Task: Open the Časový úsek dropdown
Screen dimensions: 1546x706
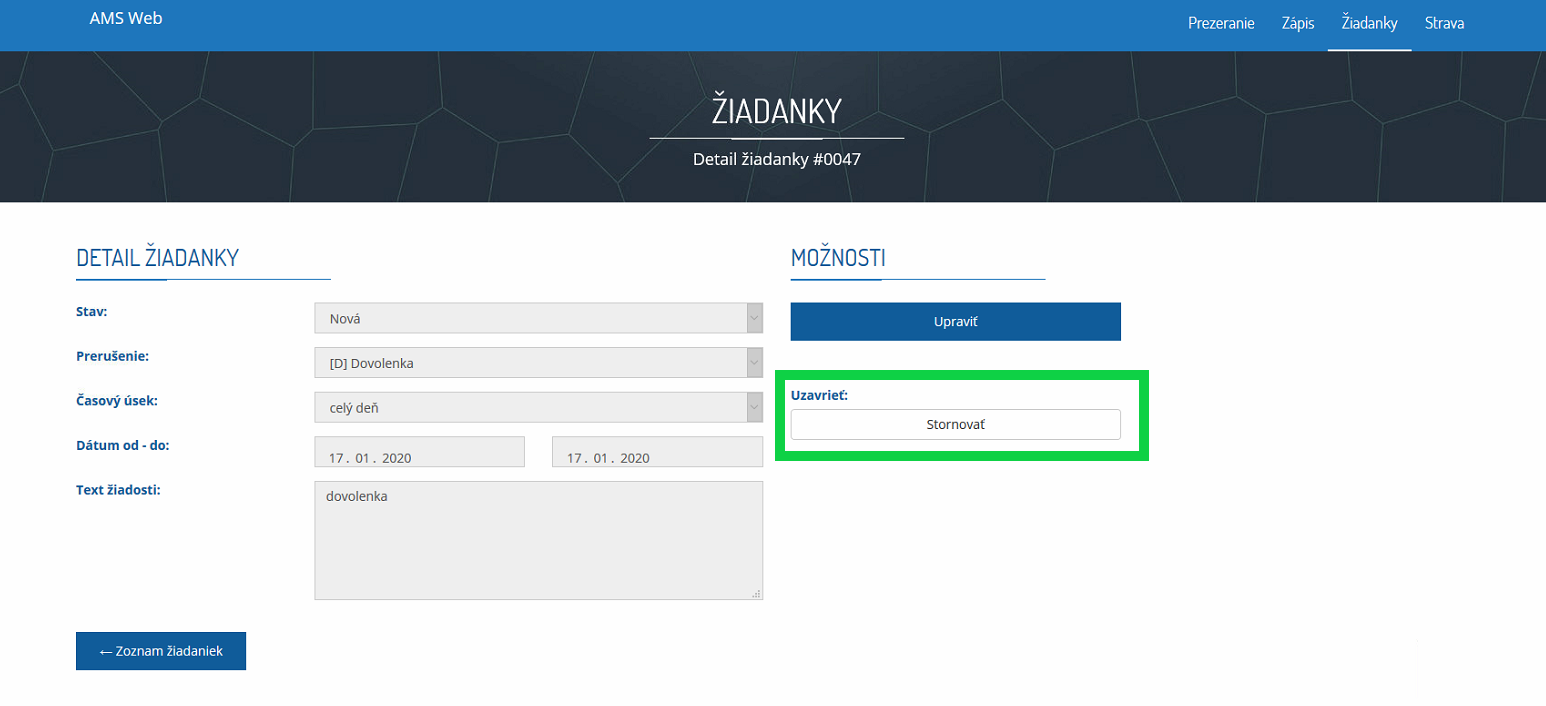Action: [538, 407]
